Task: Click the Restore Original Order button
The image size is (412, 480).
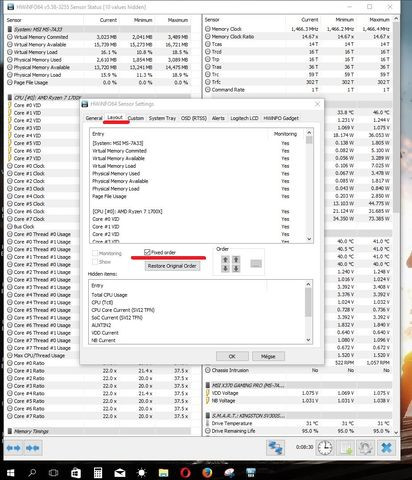Action: click(x=172, y=266)
